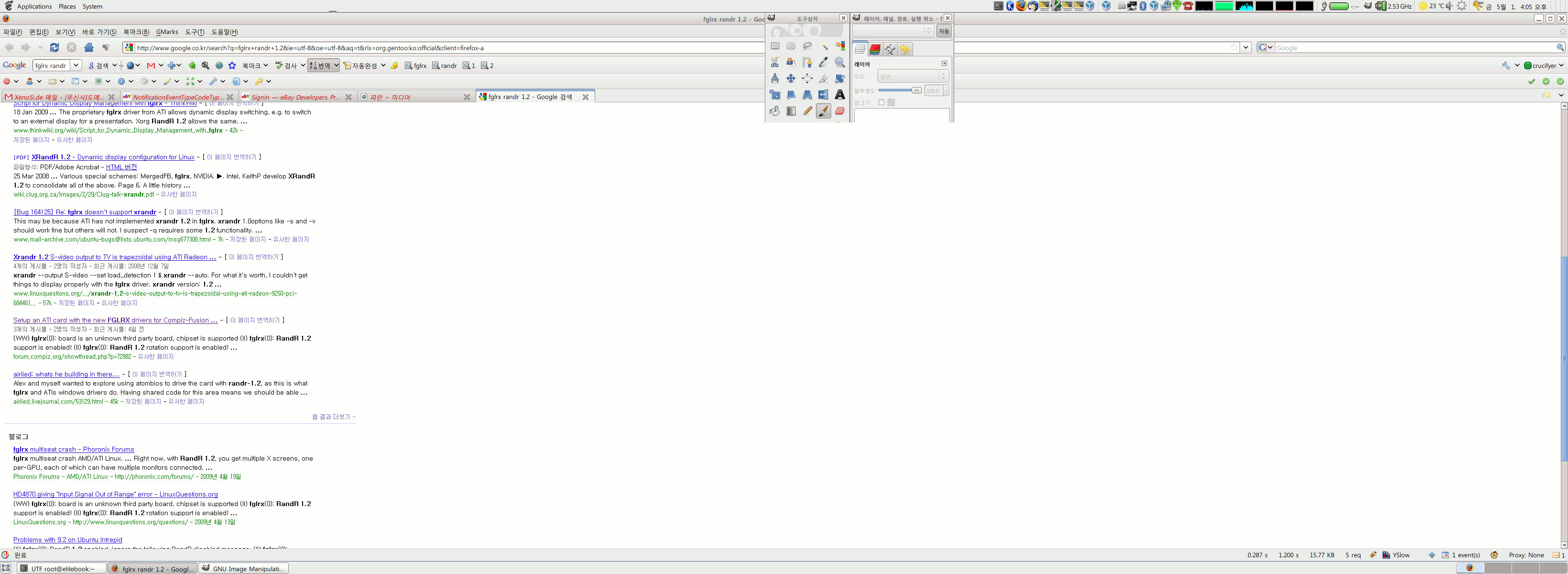Screen dimensions: 1568x574
Task: Switch to the Channels tab in GIMP dock
Action: (x=875, y=49)
